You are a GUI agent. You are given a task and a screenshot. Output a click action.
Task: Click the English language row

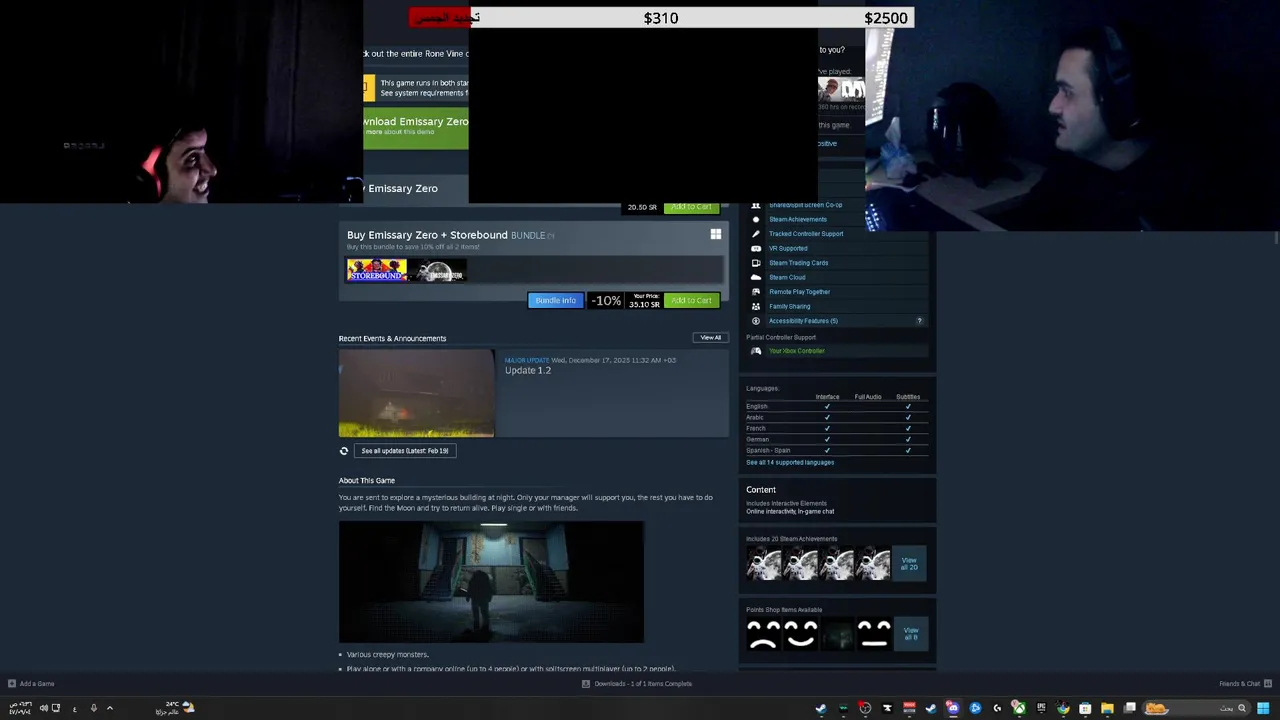[836, 407]
